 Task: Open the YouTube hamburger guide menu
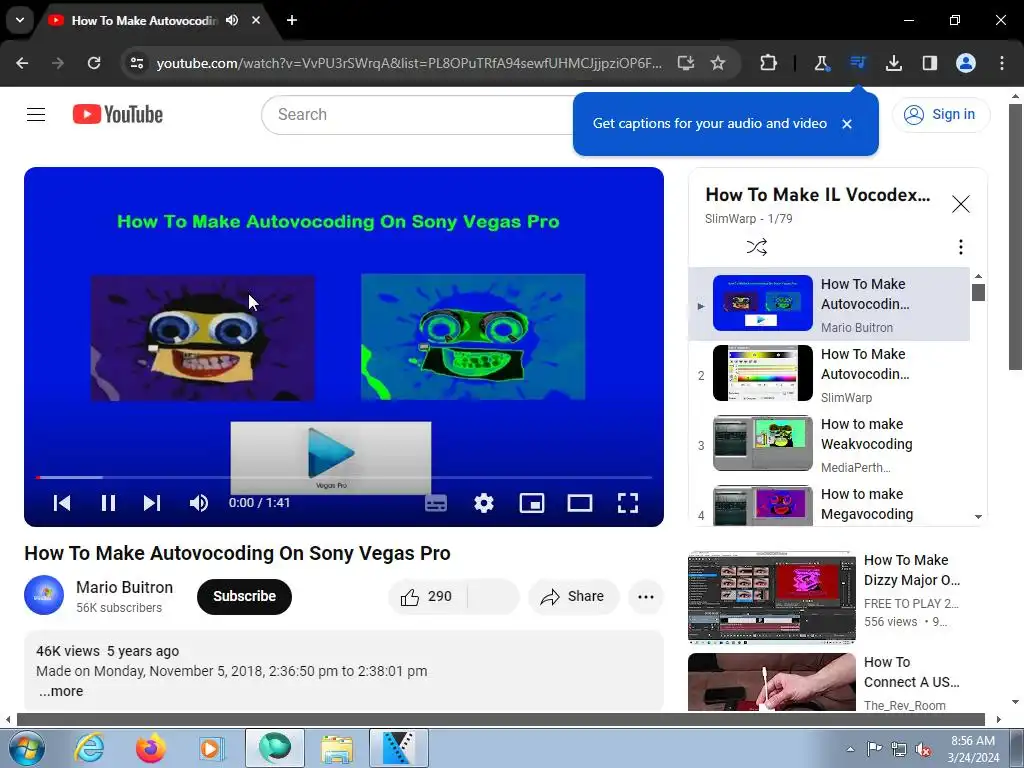click(x=36, y=114)
